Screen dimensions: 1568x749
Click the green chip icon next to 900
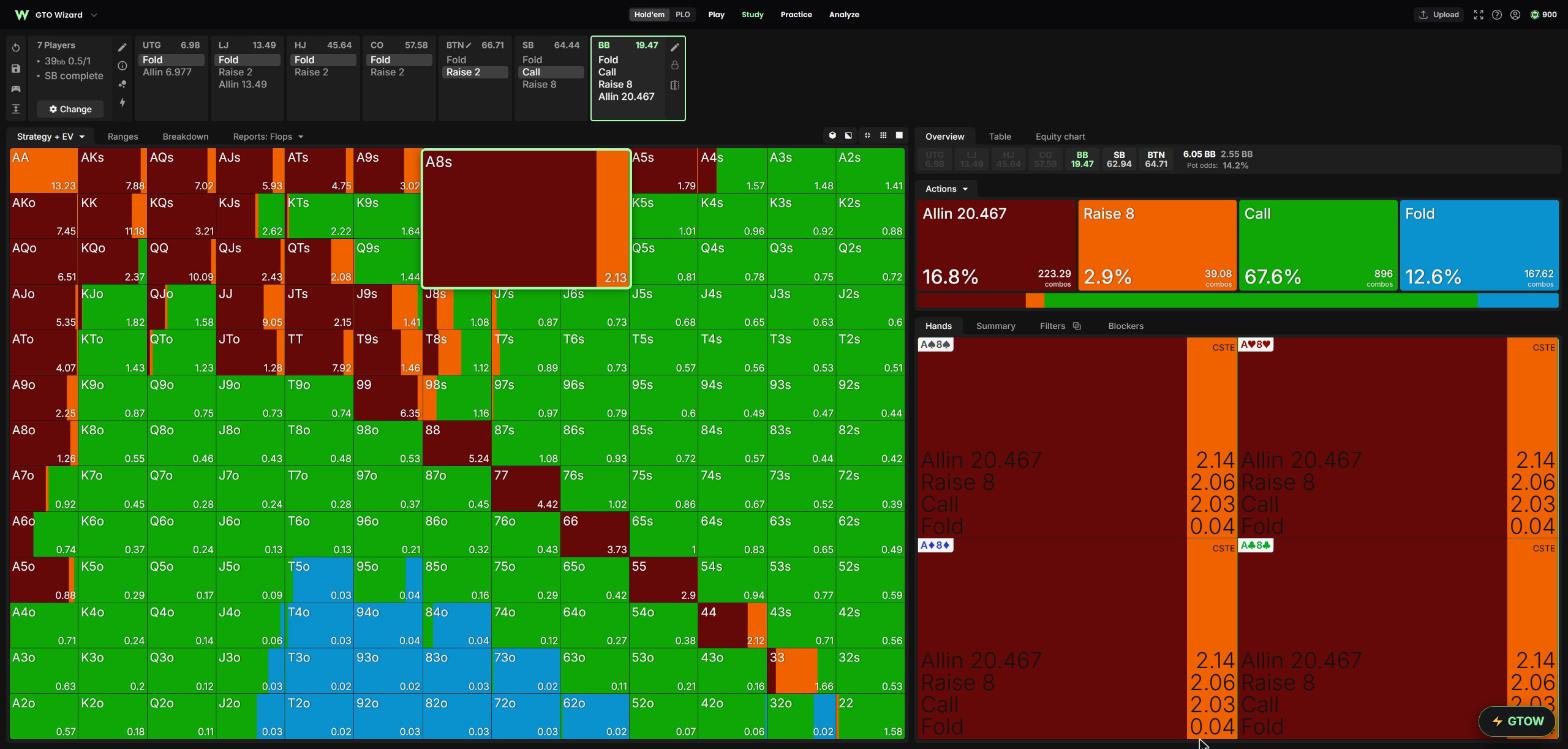pos(1535,15)
